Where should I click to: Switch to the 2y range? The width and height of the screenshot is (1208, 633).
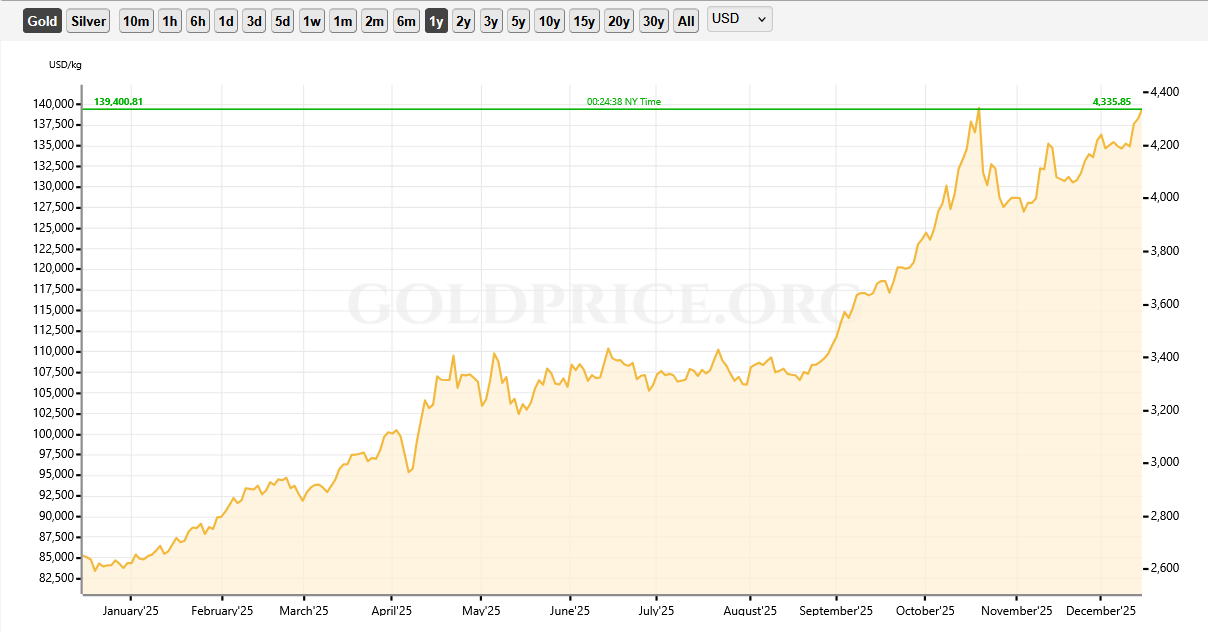click(463, 21)
